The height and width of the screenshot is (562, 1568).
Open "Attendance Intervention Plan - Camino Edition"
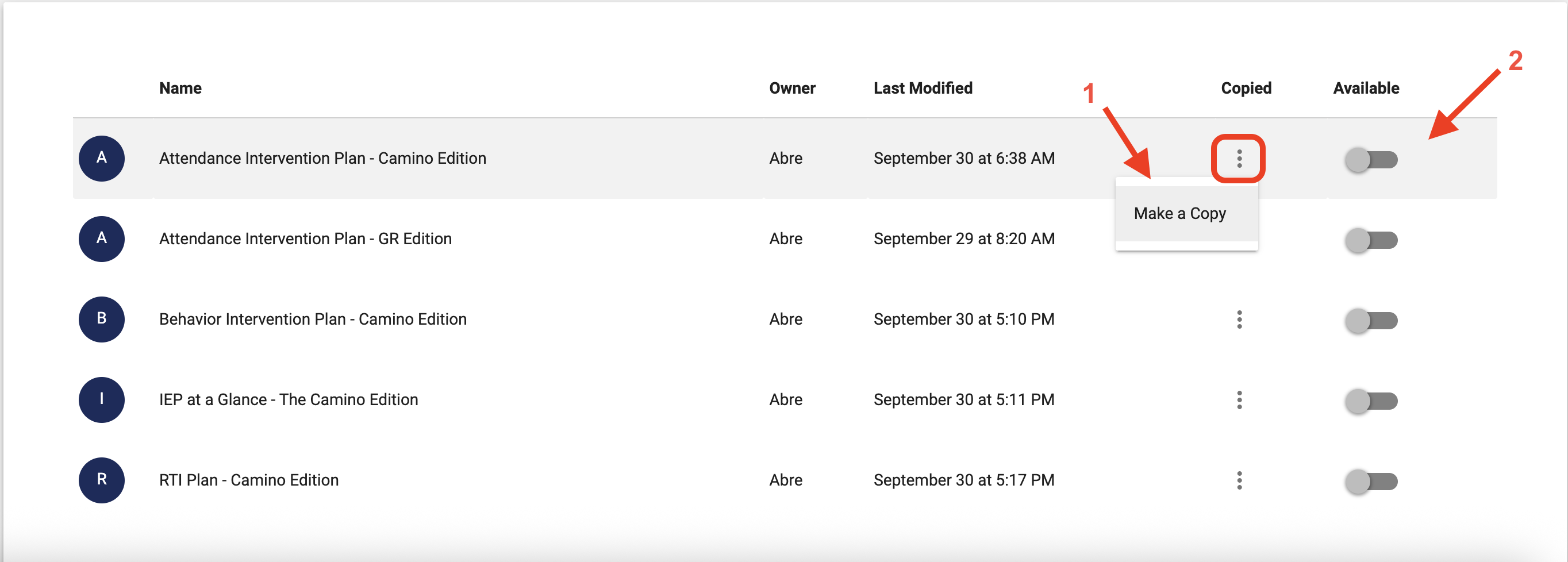click(322, 158)
